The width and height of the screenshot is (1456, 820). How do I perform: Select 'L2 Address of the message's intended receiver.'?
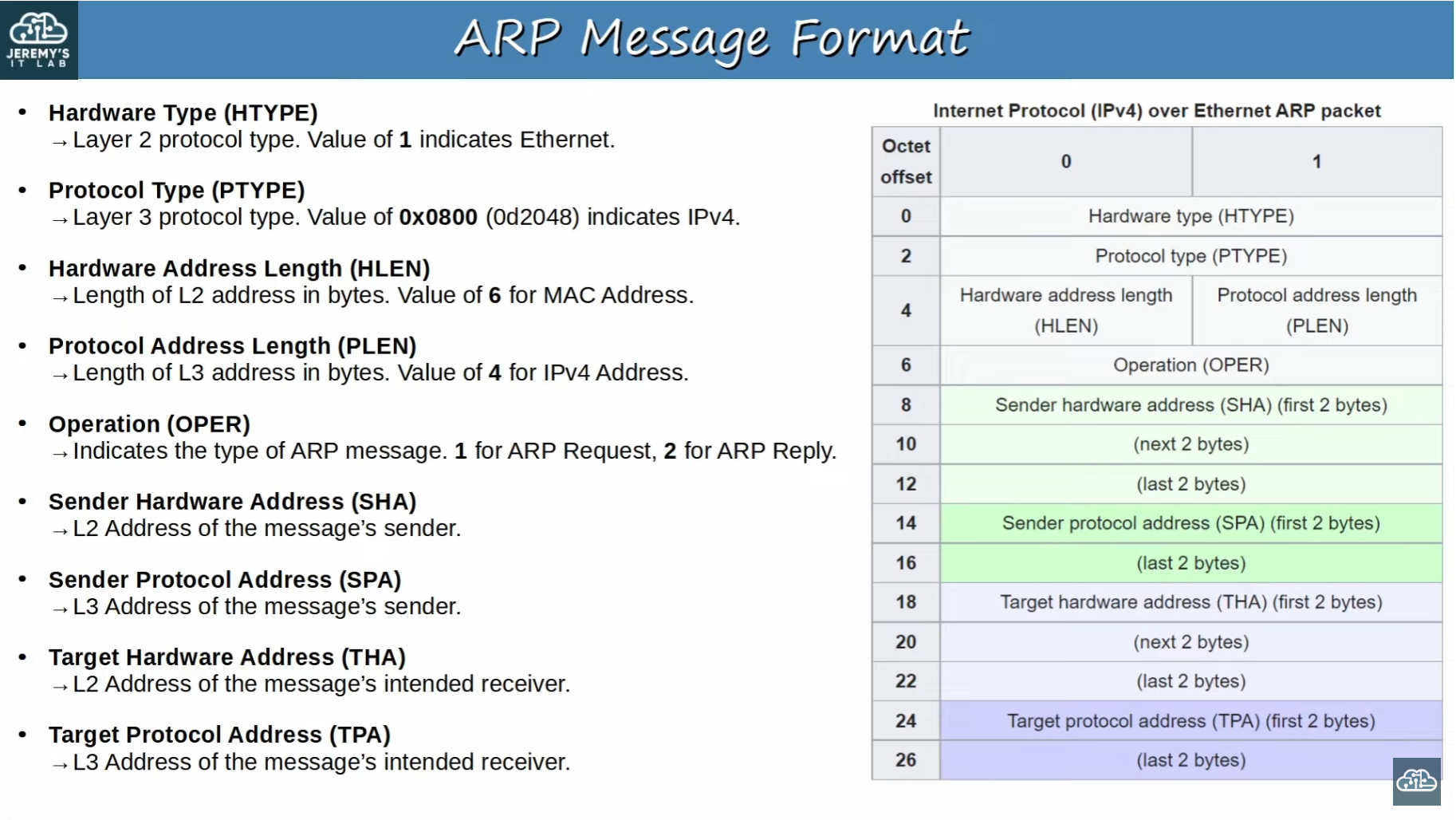coord(321,684)
